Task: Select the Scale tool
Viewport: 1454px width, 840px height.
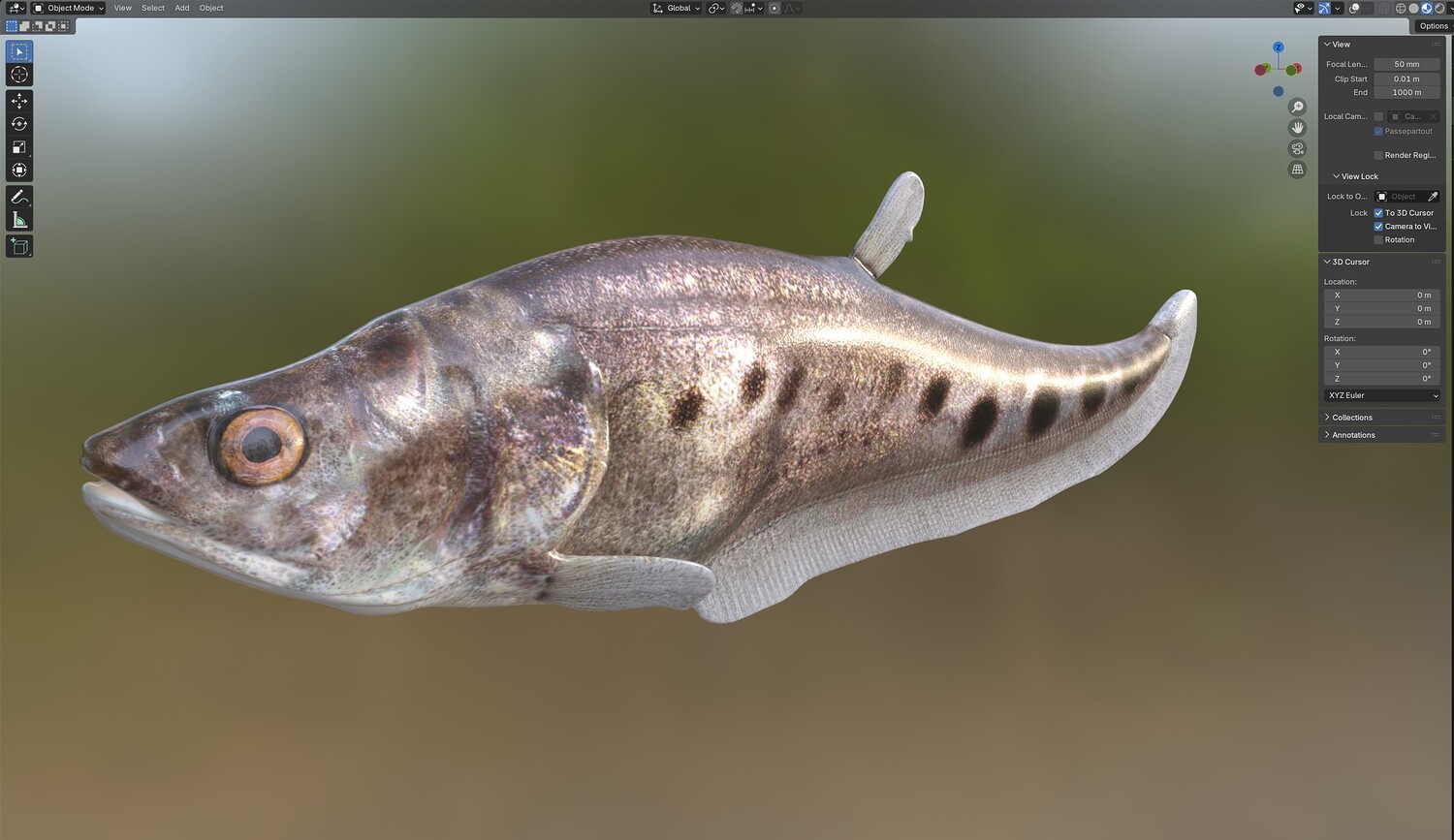Action: coord(19,147)
